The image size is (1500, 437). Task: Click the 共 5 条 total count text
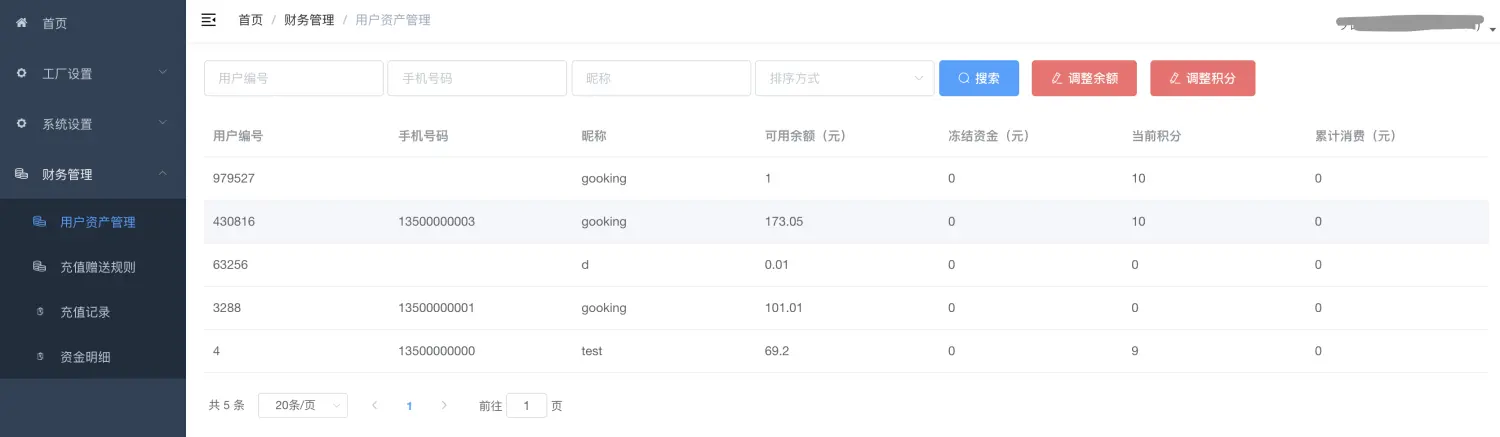(x=226, y=406)
